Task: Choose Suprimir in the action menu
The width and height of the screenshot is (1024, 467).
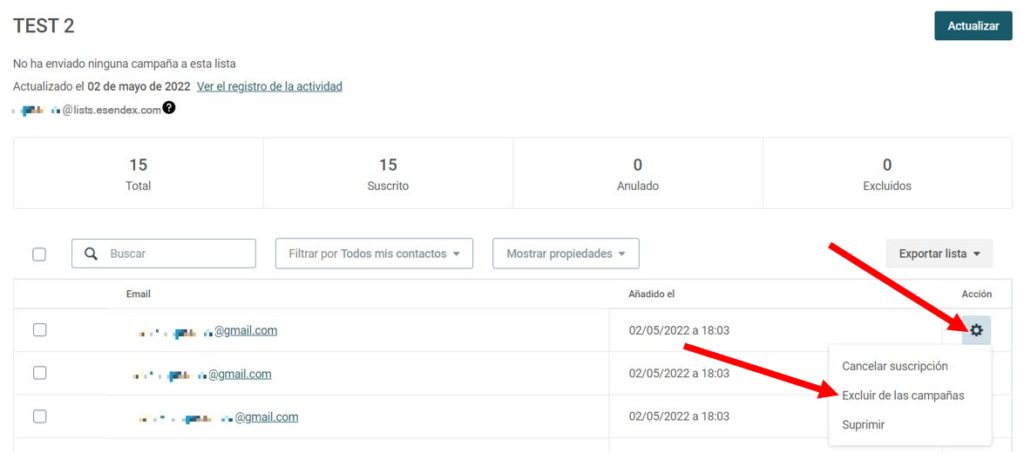Action: click(863, 425)
